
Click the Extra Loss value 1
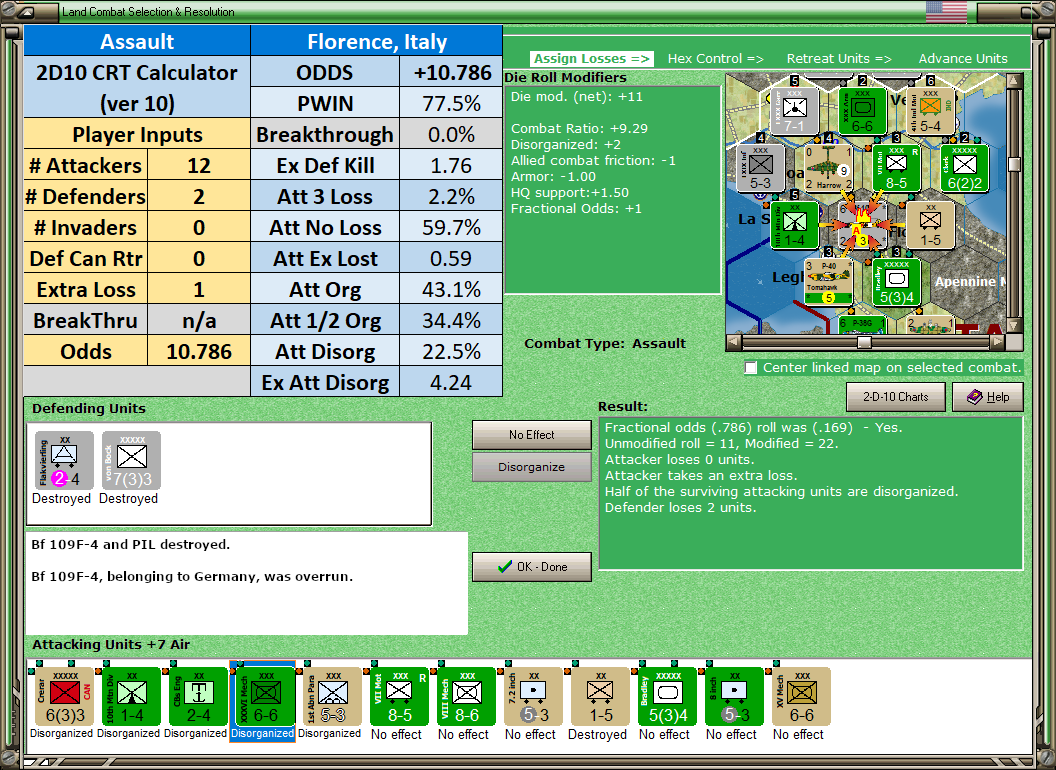pyautogui.click(x=199, y=290)
